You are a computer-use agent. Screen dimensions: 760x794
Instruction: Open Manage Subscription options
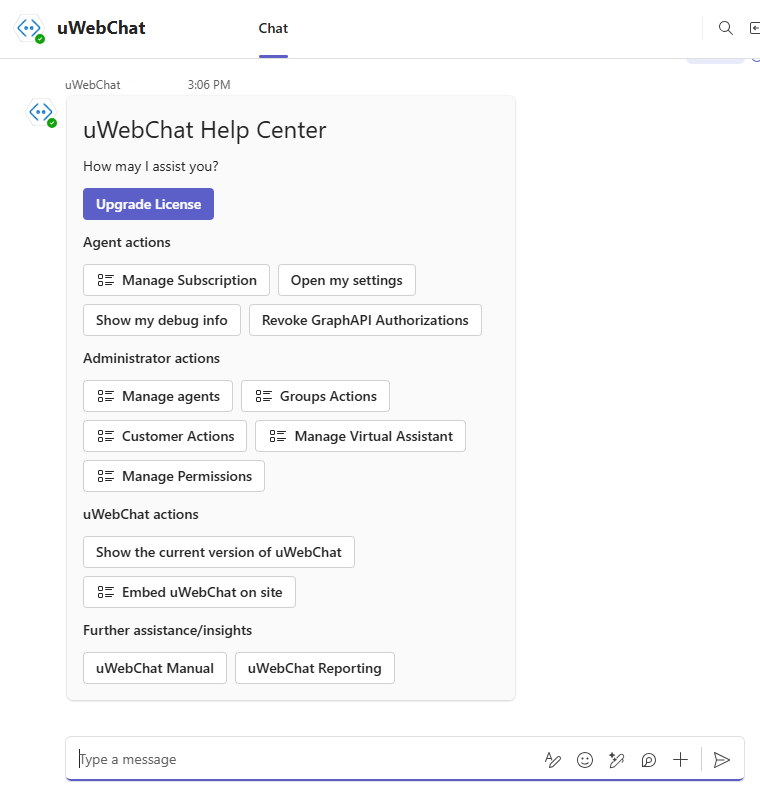pos(176,280)
